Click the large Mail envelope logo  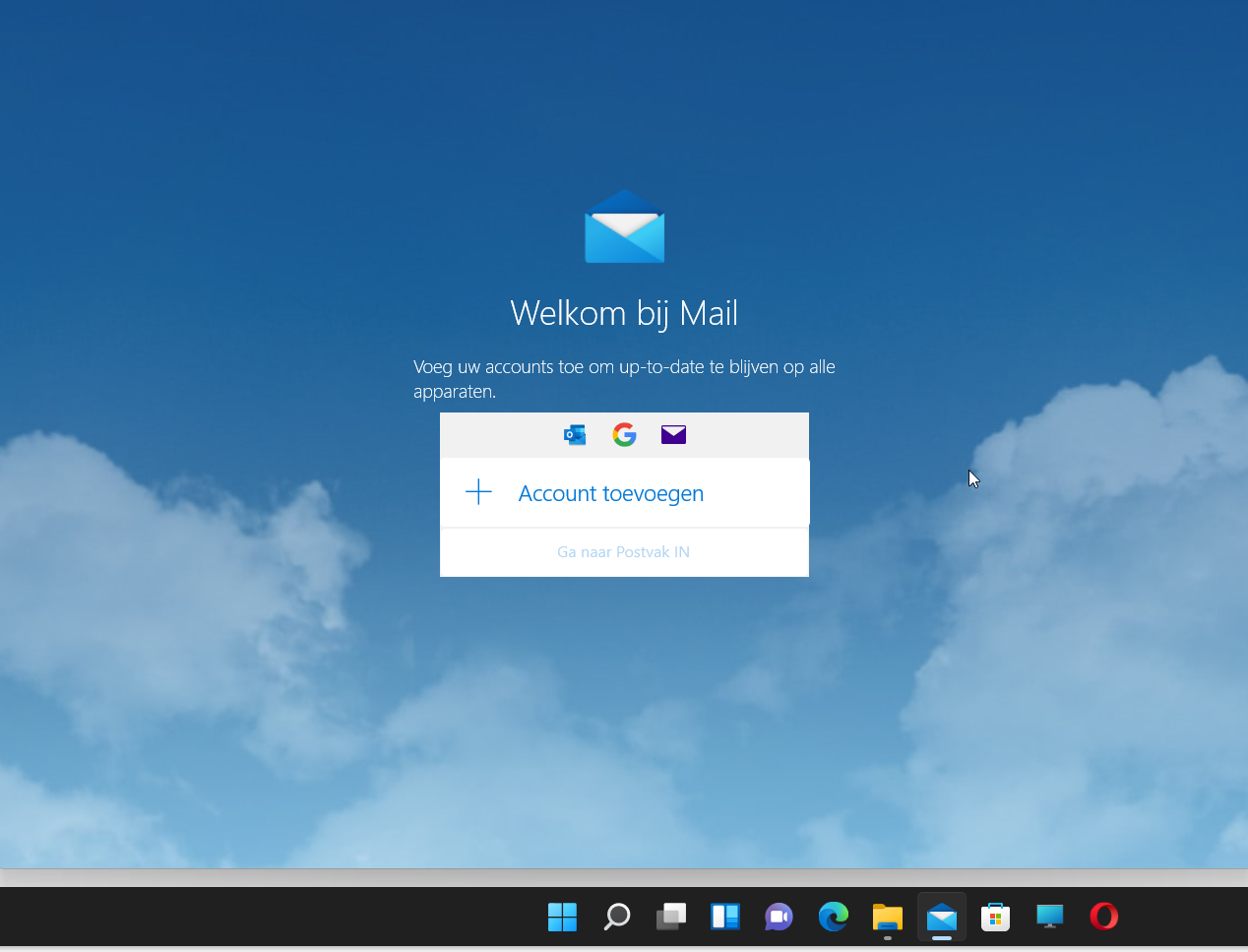point(624,227)
